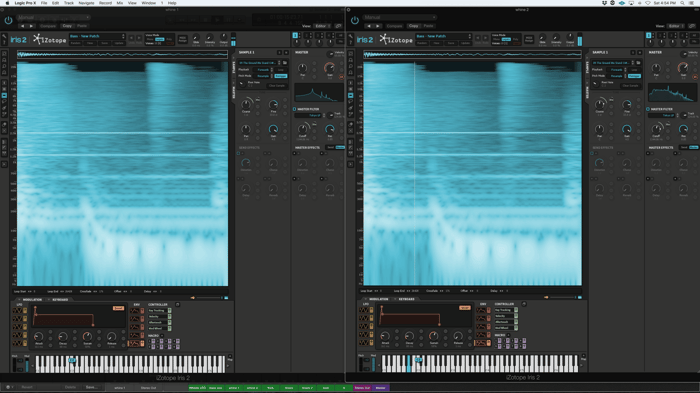Screen dimensions: 700x393
Task: Switch to the Keyboard tab in whine 1
Action: (60, 300)
